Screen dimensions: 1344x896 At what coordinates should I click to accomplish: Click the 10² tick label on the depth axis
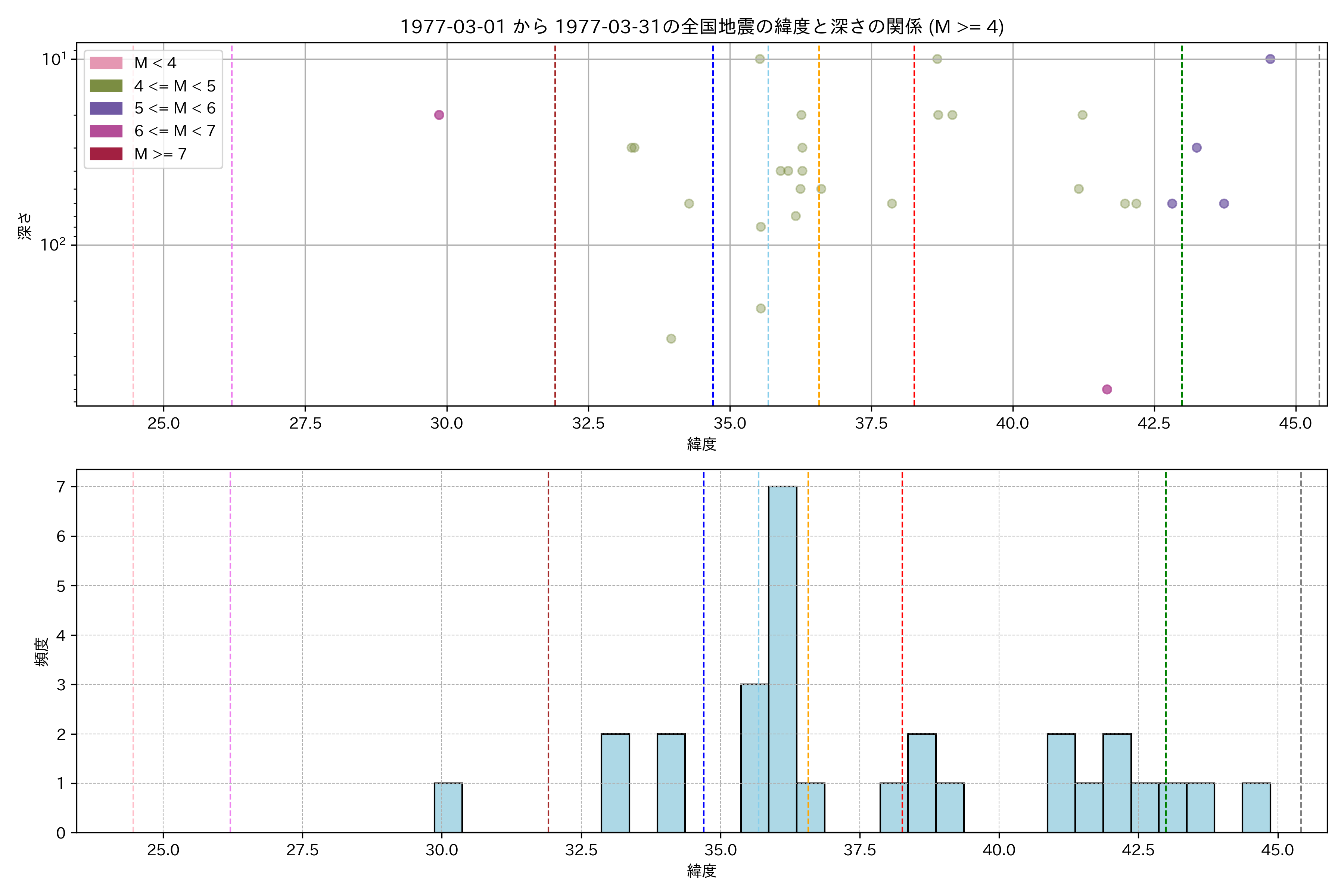click(53, 245)
